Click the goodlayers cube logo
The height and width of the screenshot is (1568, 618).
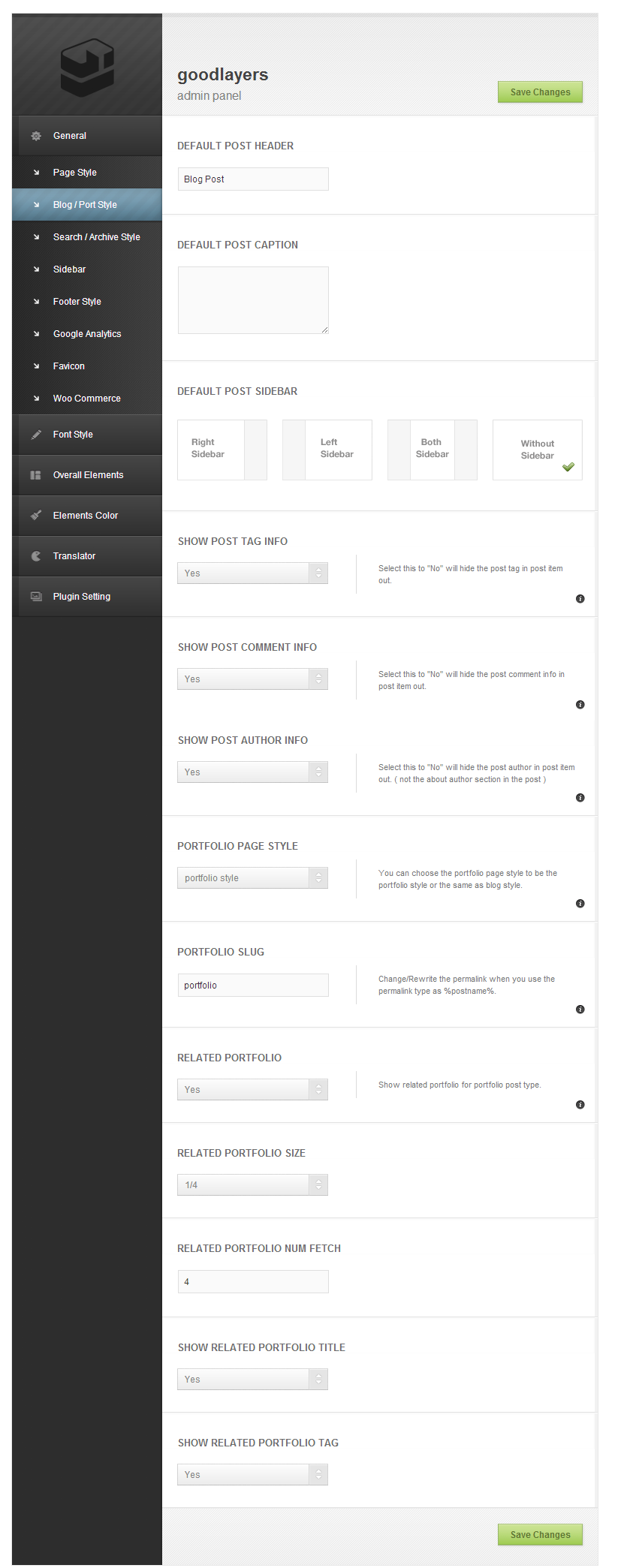(87, 68)
